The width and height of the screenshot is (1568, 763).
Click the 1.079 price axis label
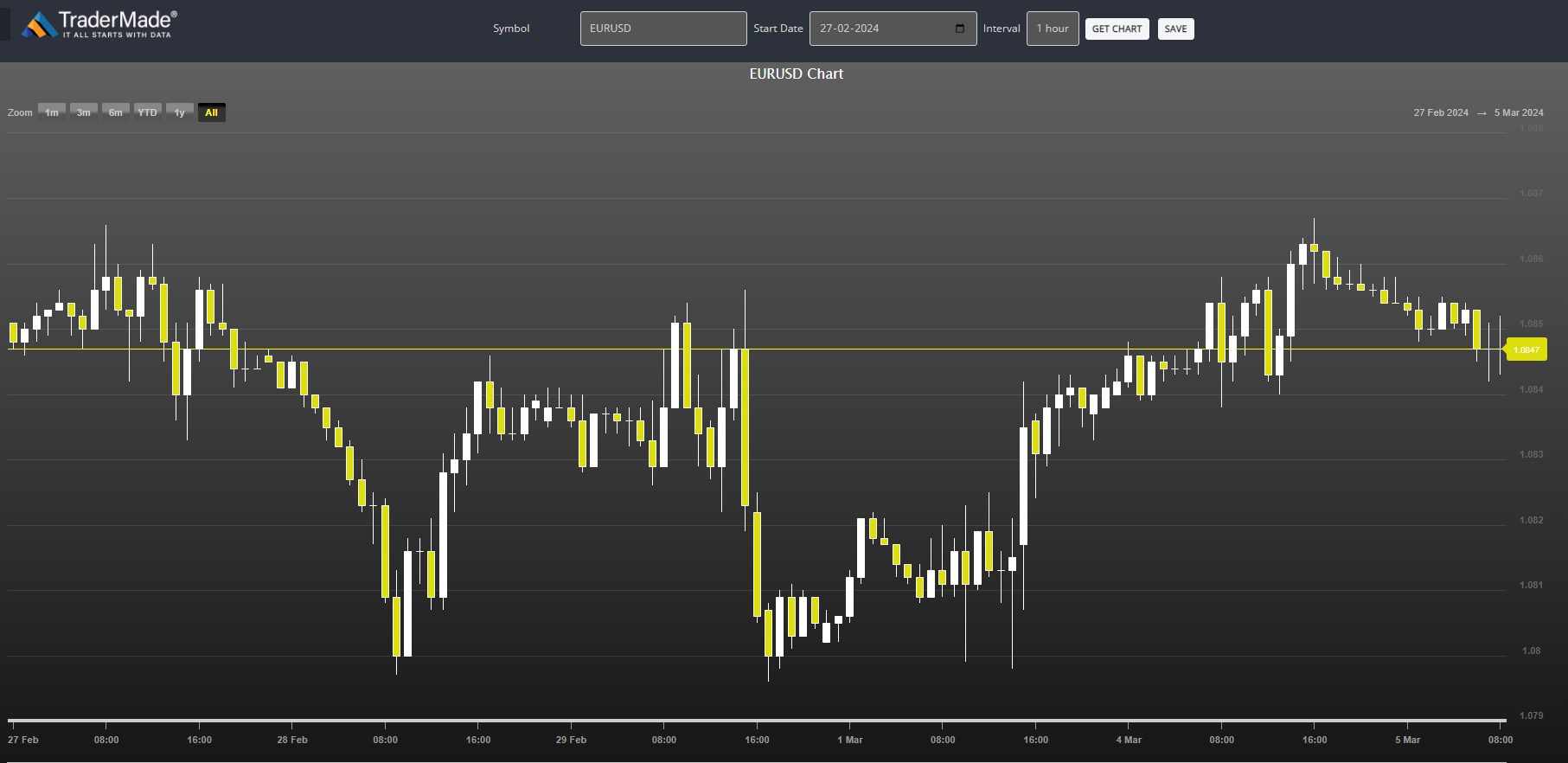tap(1531, 715)
